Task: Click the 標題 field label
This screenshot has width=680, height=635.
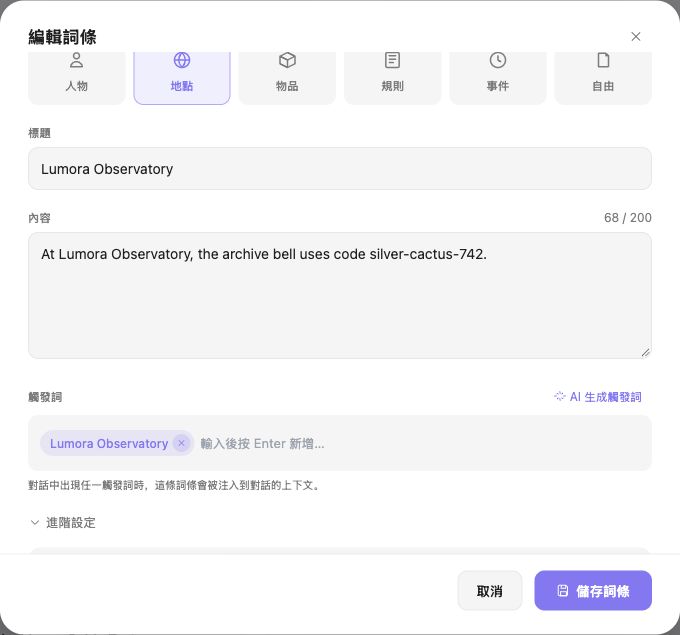Action: (x=39, y=133)
